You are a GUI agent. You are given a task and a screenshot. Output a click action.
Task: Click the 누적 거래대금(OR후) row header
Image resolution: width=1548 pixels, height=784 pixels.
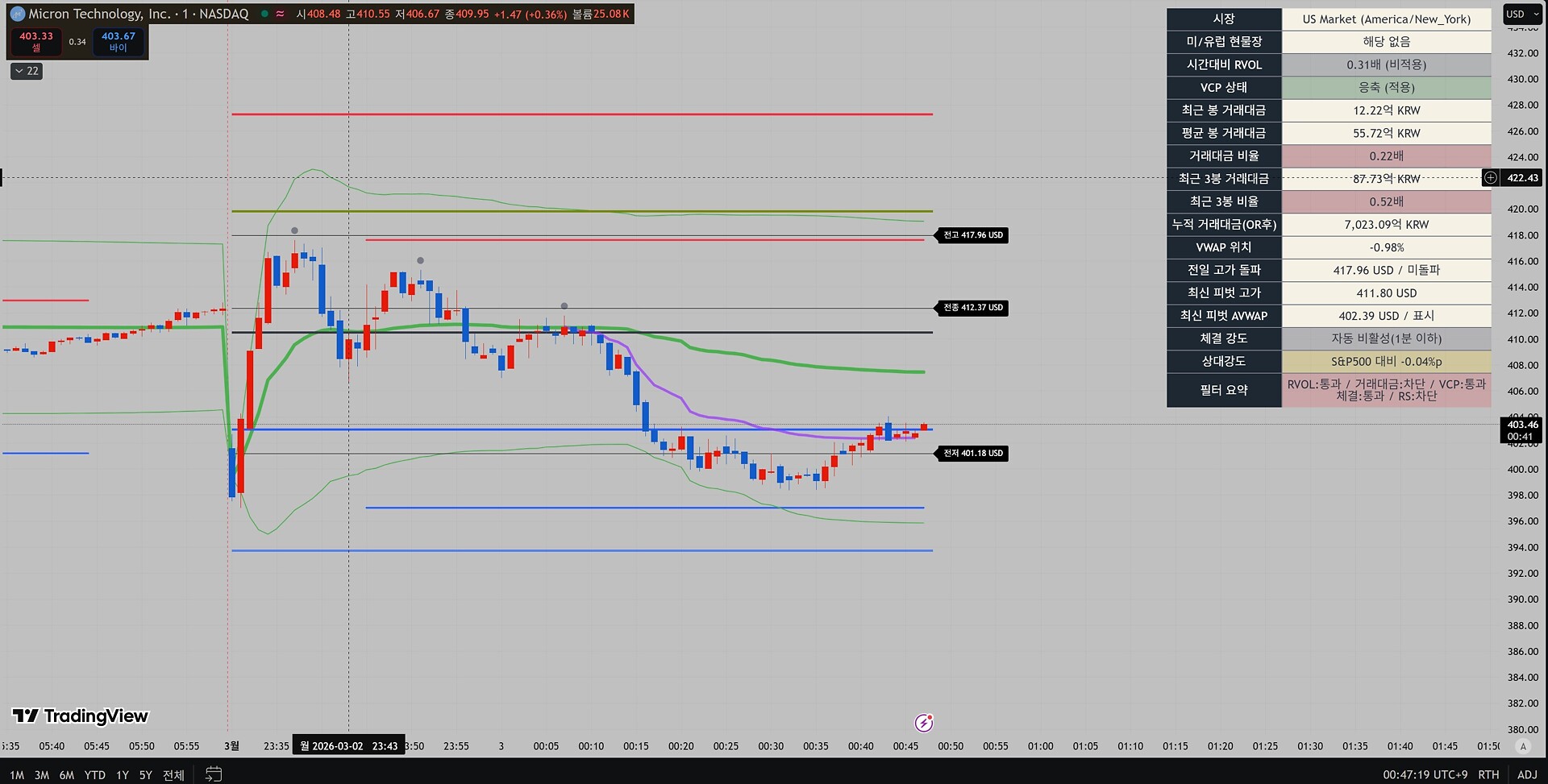click(1224, 224)
